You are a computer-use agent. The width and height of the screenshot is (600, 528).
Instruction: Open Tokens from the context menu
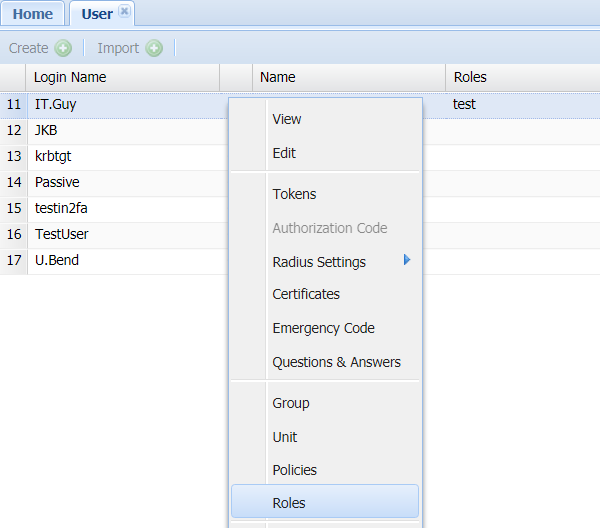(x=294, y=194)
